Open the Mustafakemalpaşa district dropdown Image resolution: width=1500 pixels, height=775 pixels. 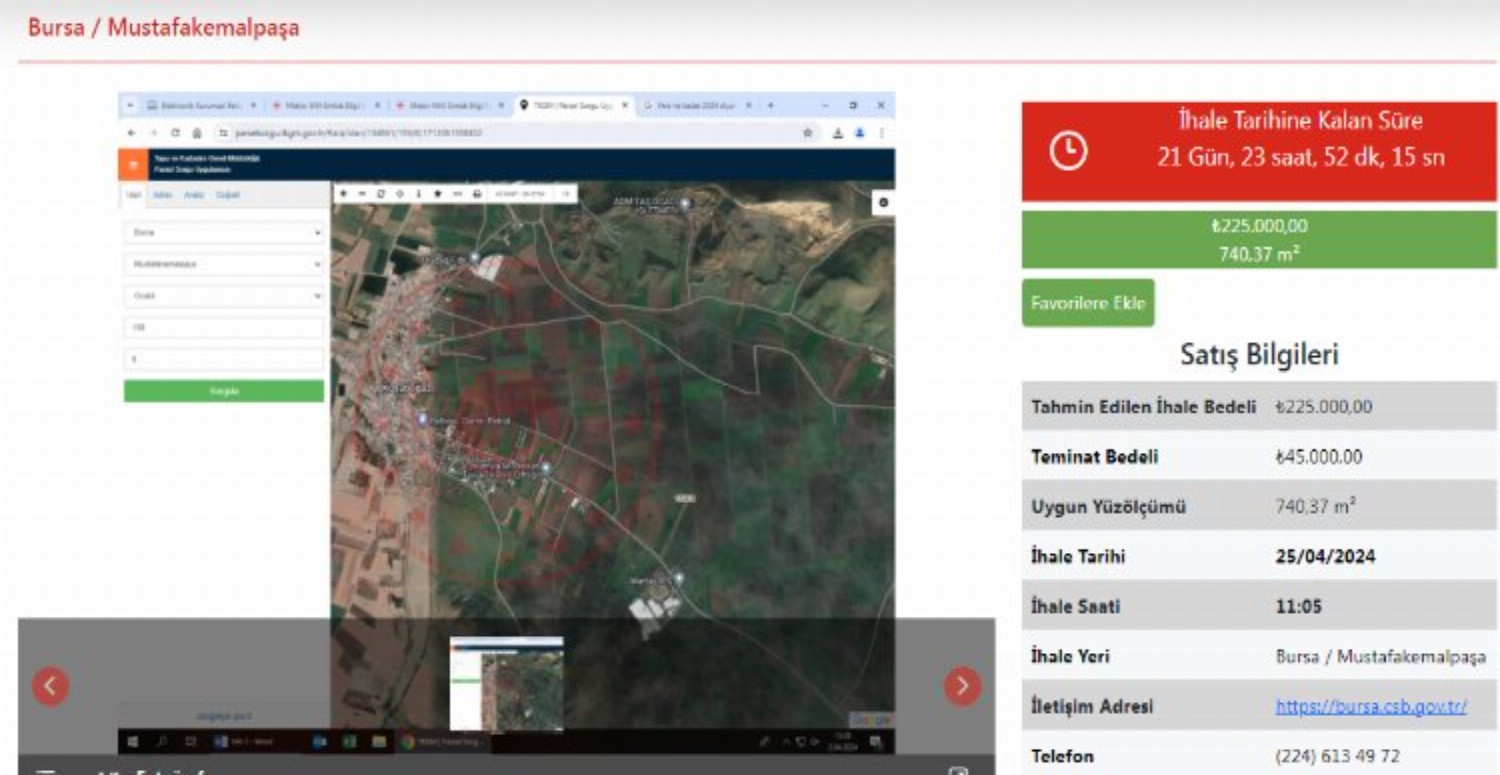[224, 265]
